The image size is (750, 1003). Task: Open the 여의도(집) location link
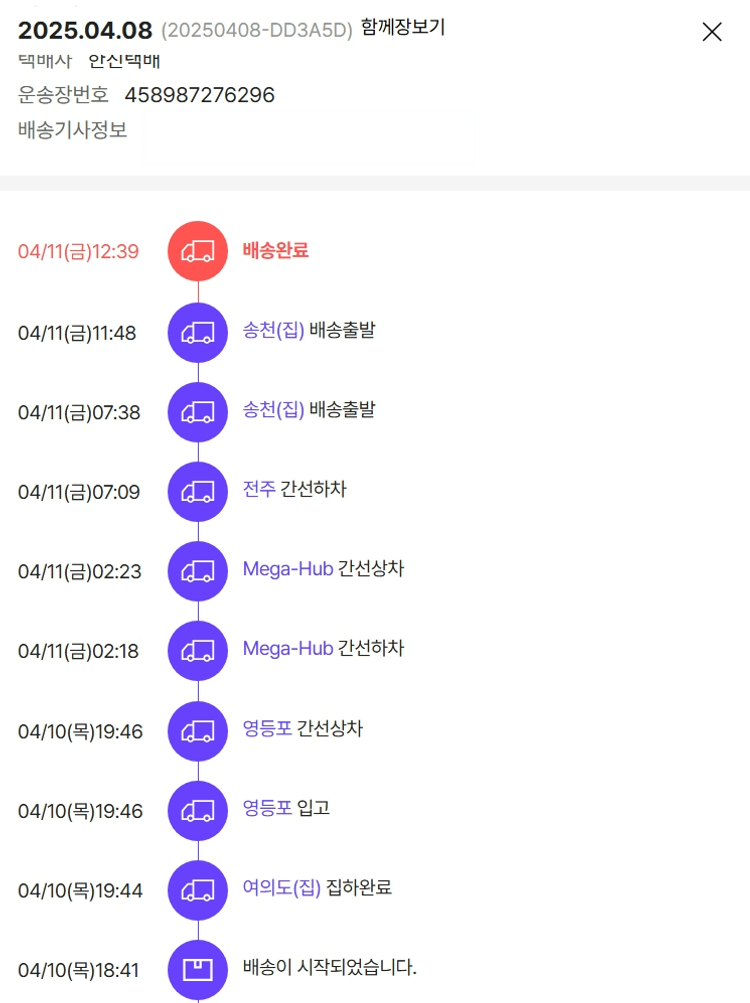click(281, 888)
